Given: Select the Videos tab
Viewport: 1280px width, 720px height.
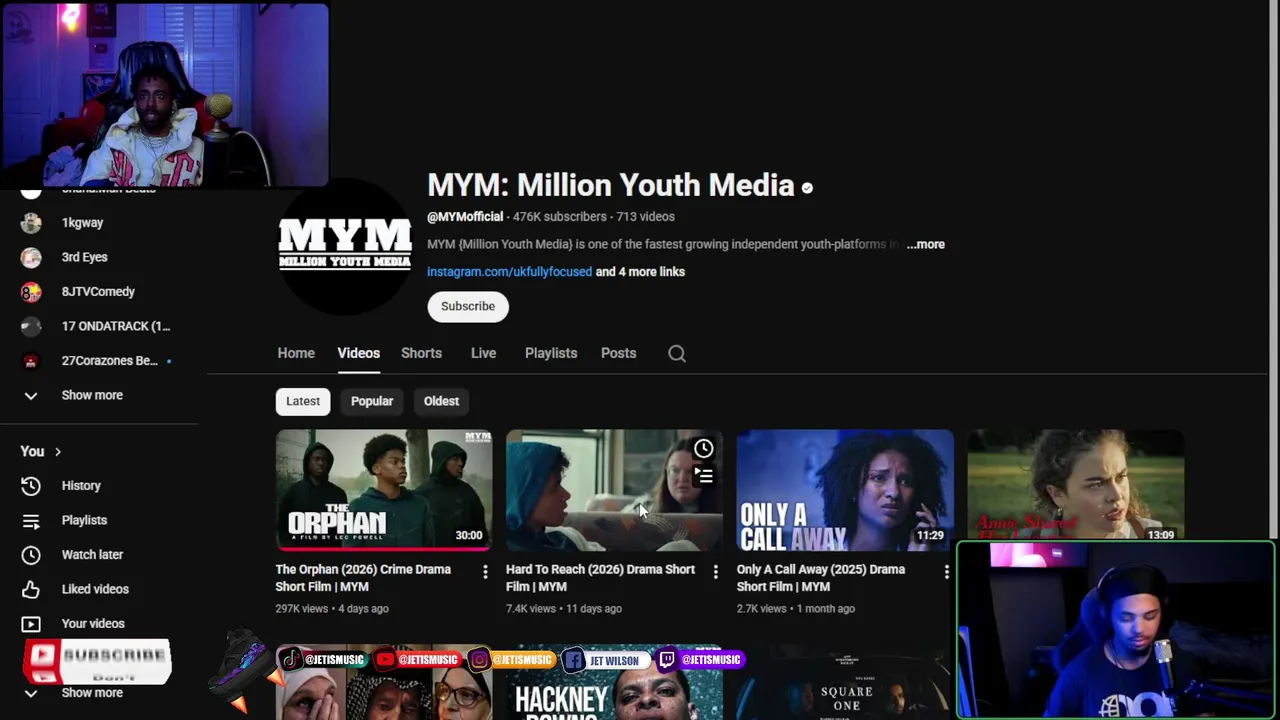Looking at the screenshot, I should click(x=358, y=353).
